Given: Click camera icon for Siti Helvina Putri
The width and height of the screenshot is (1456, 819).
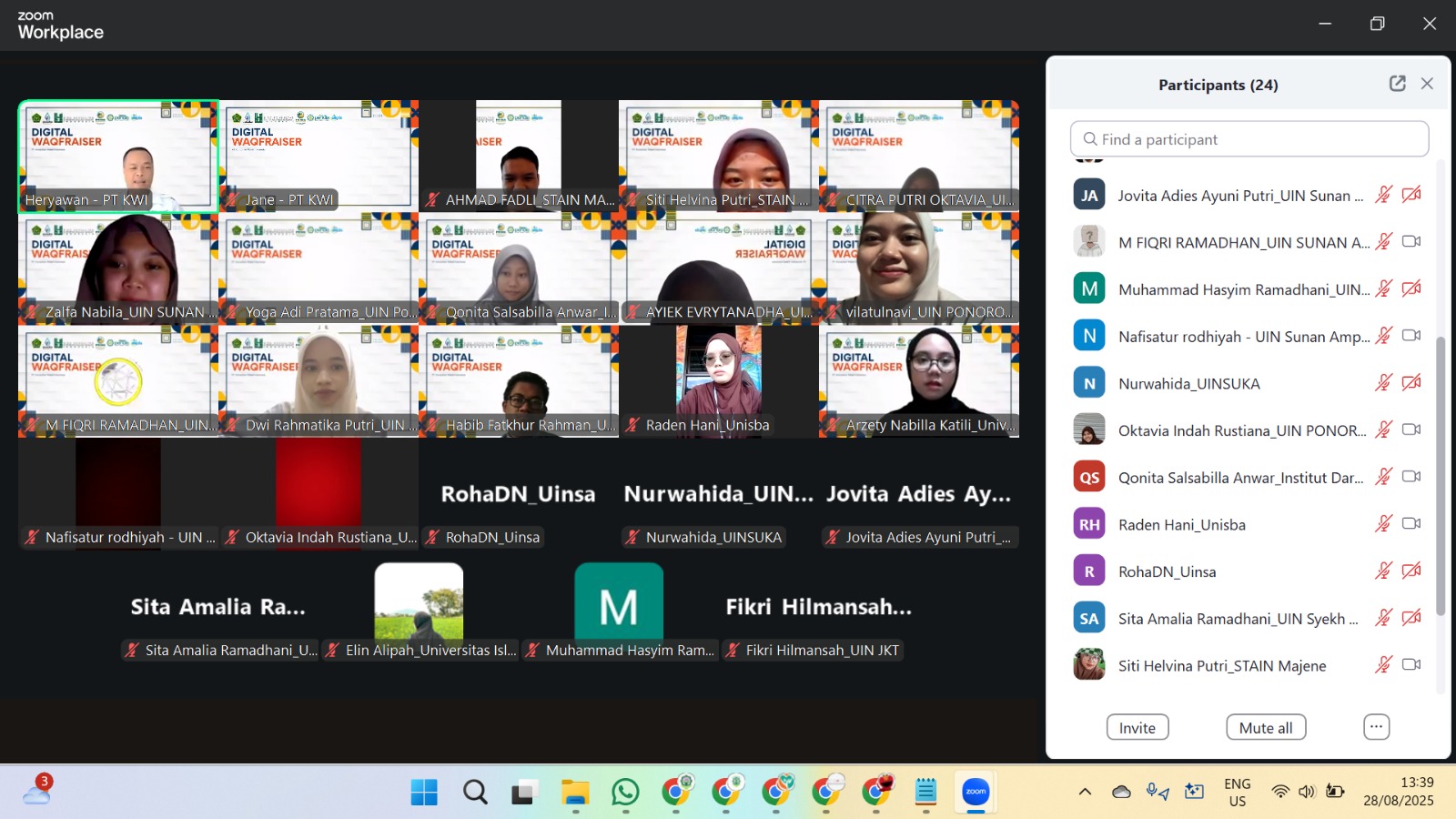Looking at the screenshot, I should click(x=1411, y=665).
